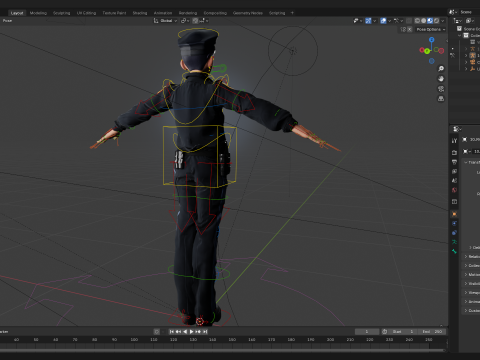Open the Sculpting workspace tab

62,13
